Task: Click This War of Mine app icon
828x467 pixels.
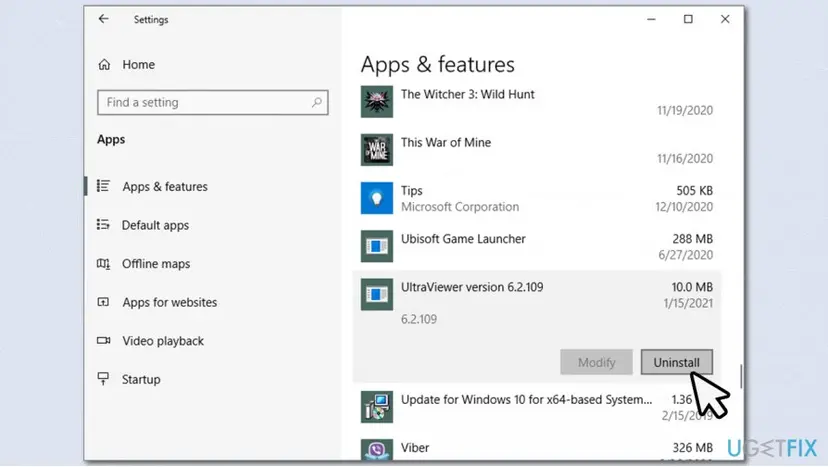Action: pos(377,150)
